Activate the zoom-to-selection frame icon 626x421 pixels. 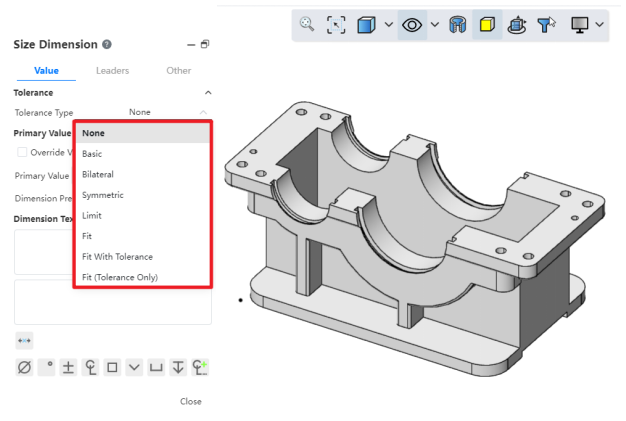click(x=336, y=23)
